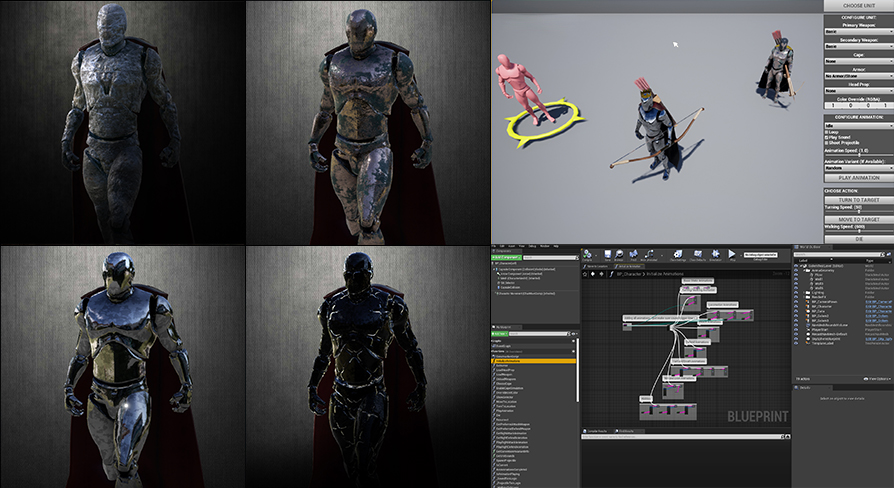This screenshot has width=894, height=488.
Task: Open the Animation Variant dropdown
Action: tap(858, 168)
